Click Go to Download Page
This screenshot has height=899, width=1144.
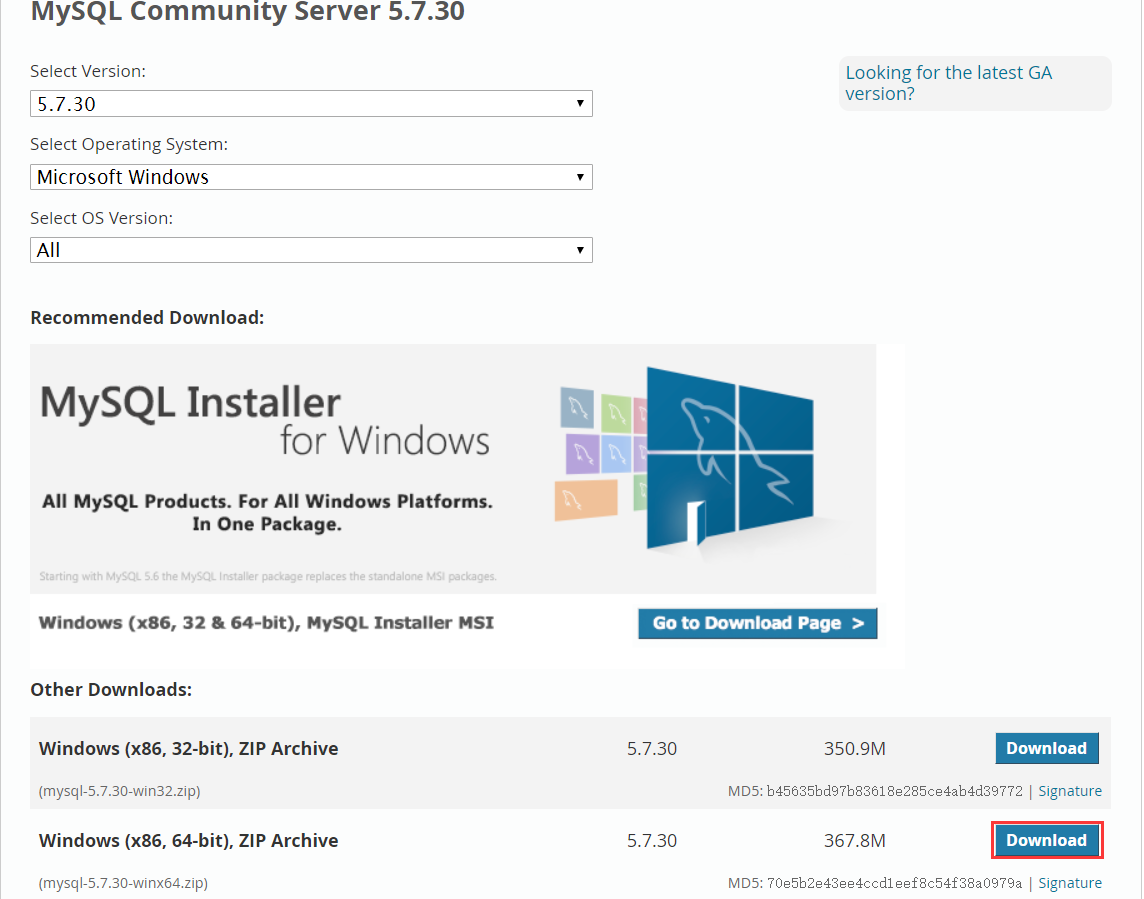(757, 623)
